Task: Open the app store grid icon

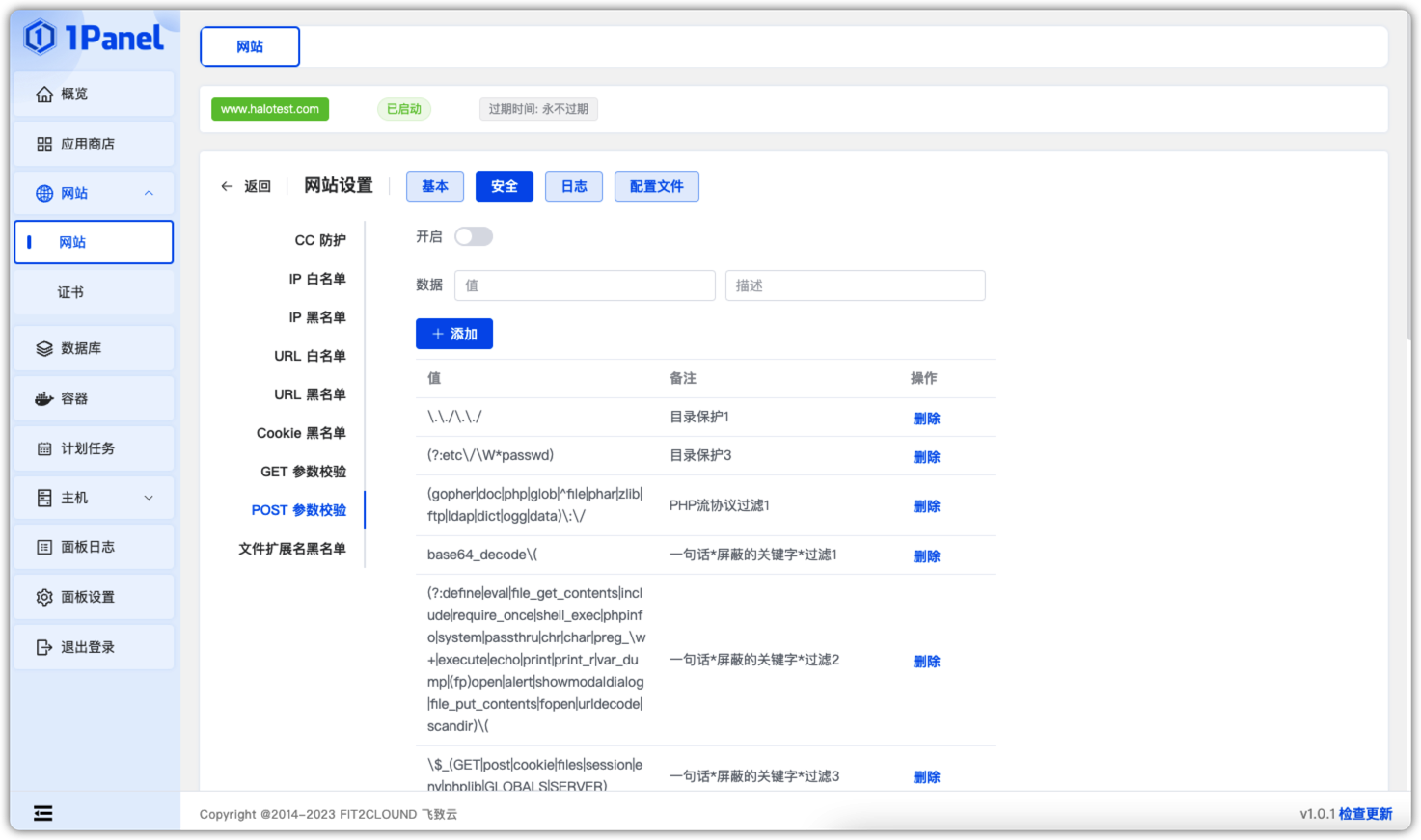Action: [44, 144]
